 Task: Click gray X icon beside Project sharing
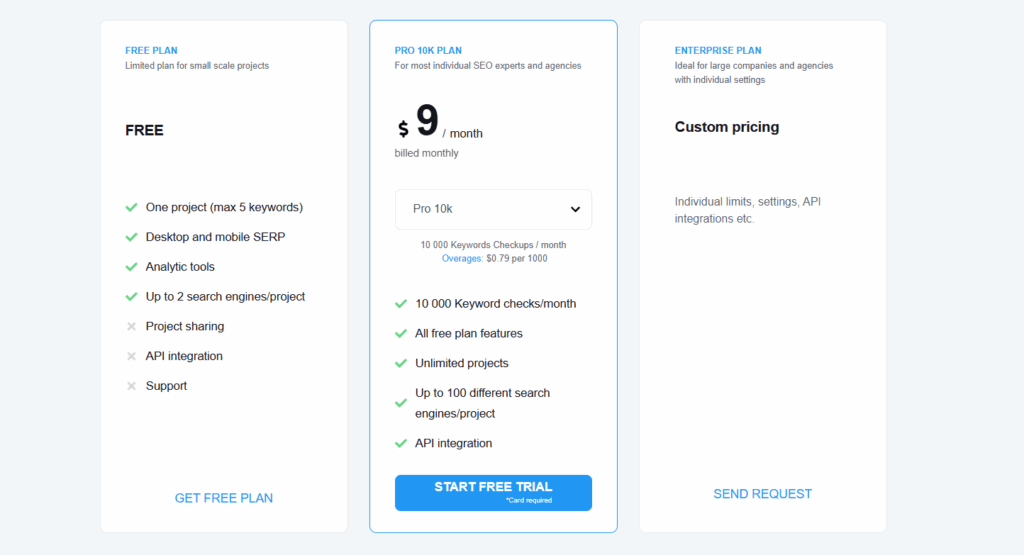tap(131, 326)
